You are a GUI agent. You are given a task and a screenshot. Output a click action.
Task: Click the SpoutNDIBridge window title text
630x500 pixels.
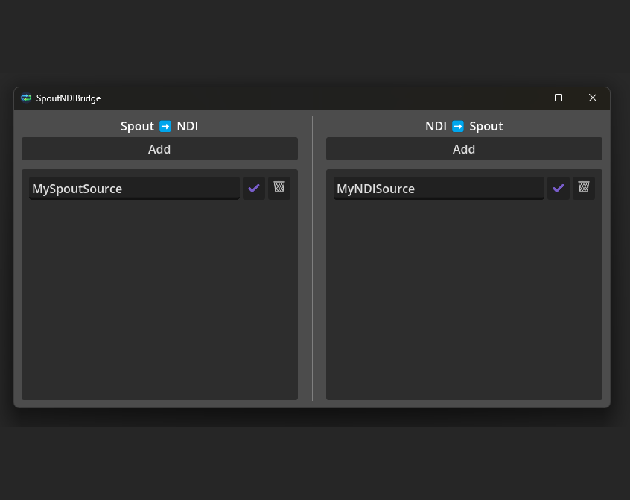68,98
